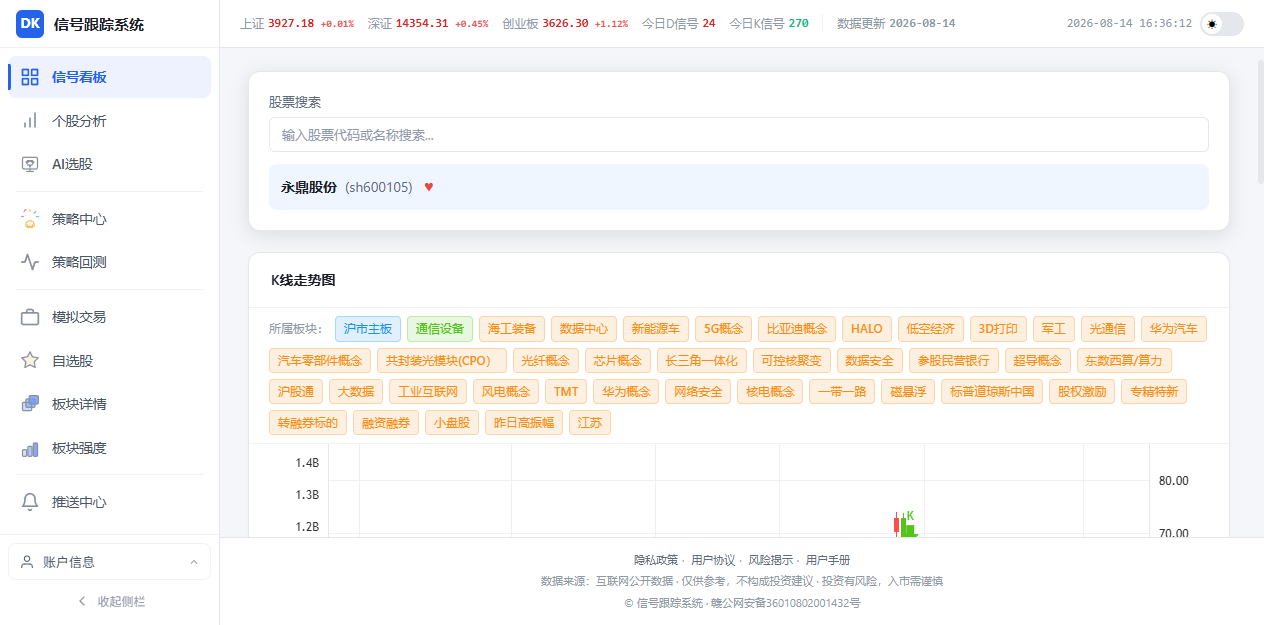Toggle the dark mode theme switch
This screenshot has width=1264, height=625.
click(x=1222, y=24)
